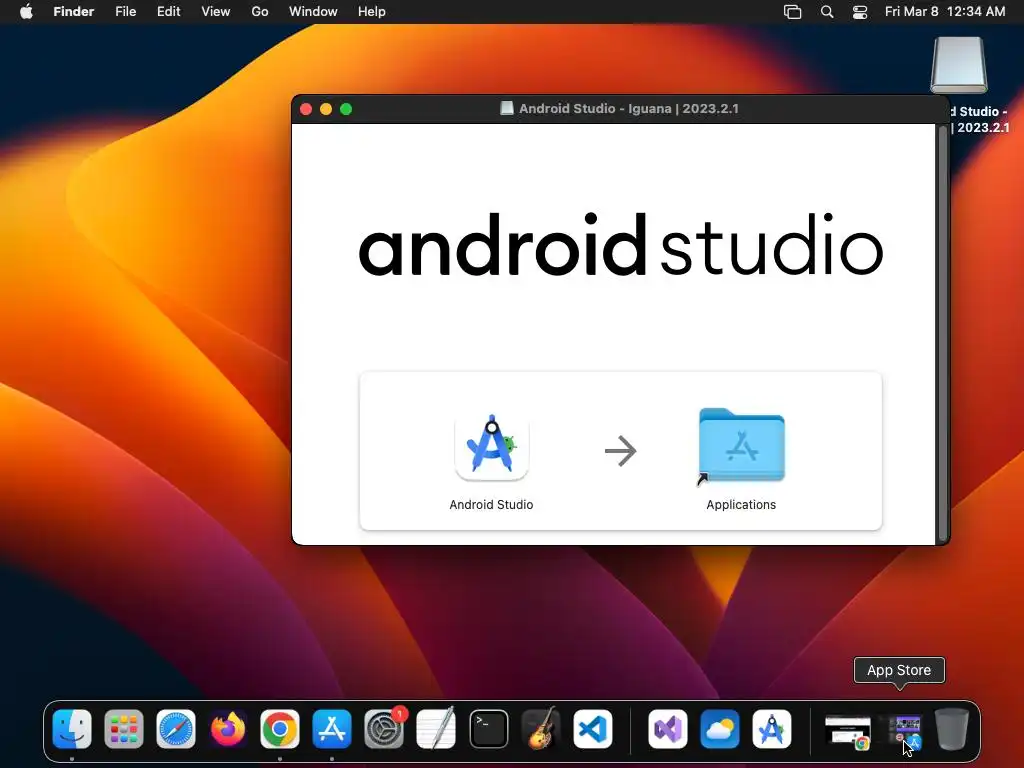Launch Visual Studio Code from the Dock
Viewport: 1024px width, 768px height.
(x=593, y=728)
